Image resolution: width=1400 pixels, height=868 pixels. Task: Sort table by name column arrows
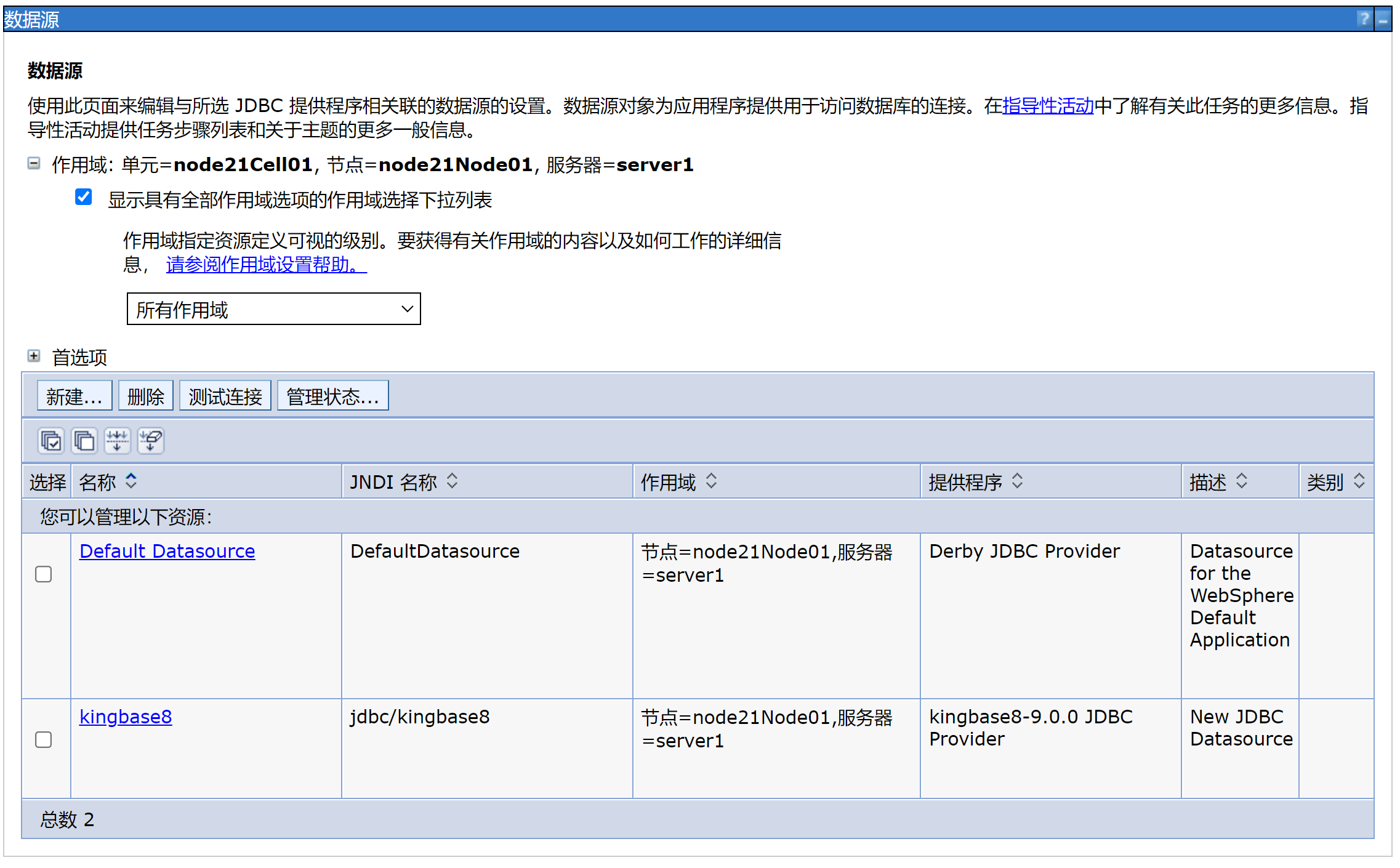(131, 481)
